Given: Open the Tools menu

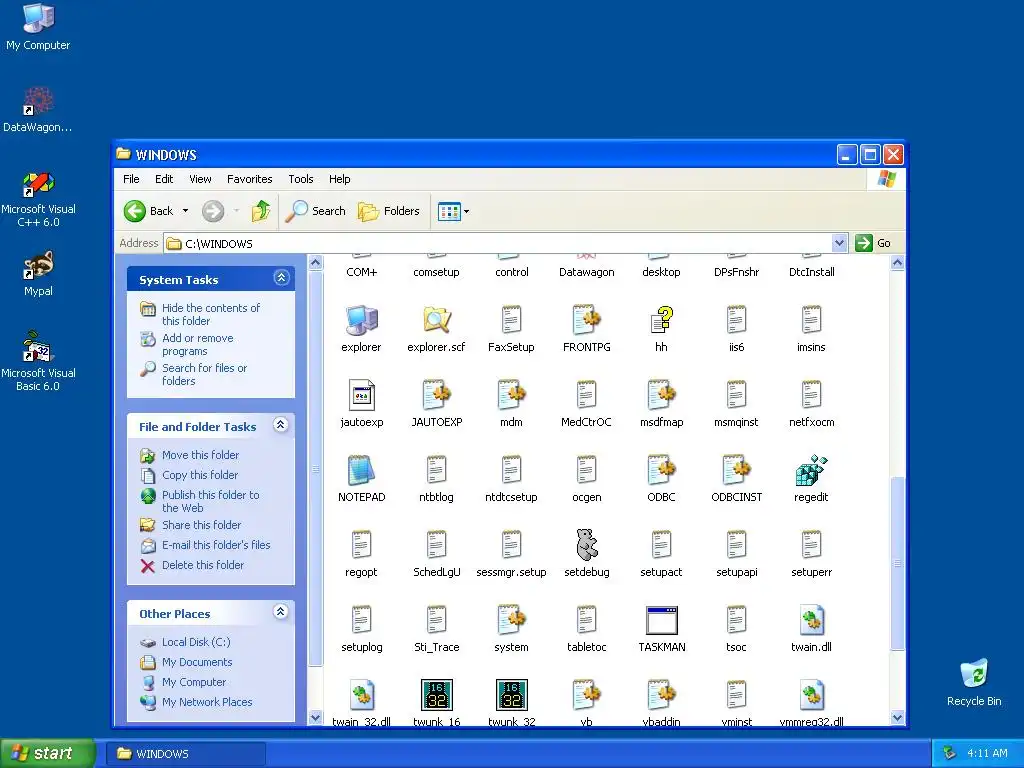Looking at the screenshot, I should click(301, 179).
